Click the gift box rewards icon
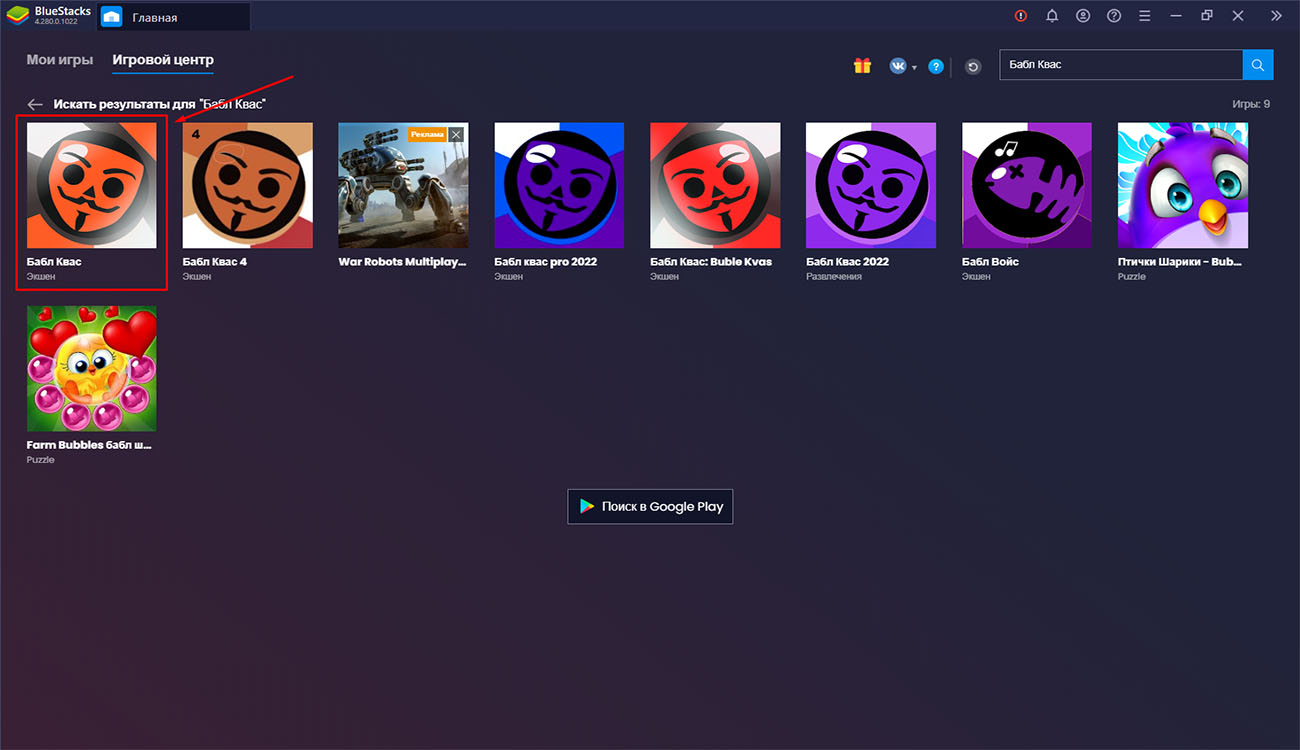 (x=862, y=66)
